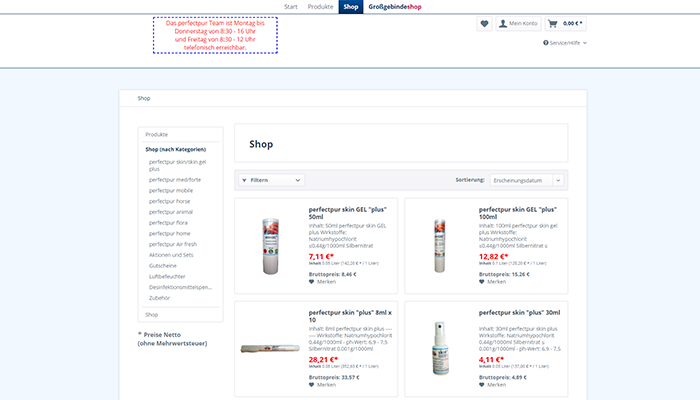The height and width of the screenshot is (400, 700).
Task: Open product image of skin plus 30ml
Action: click(x=440, y=348)
